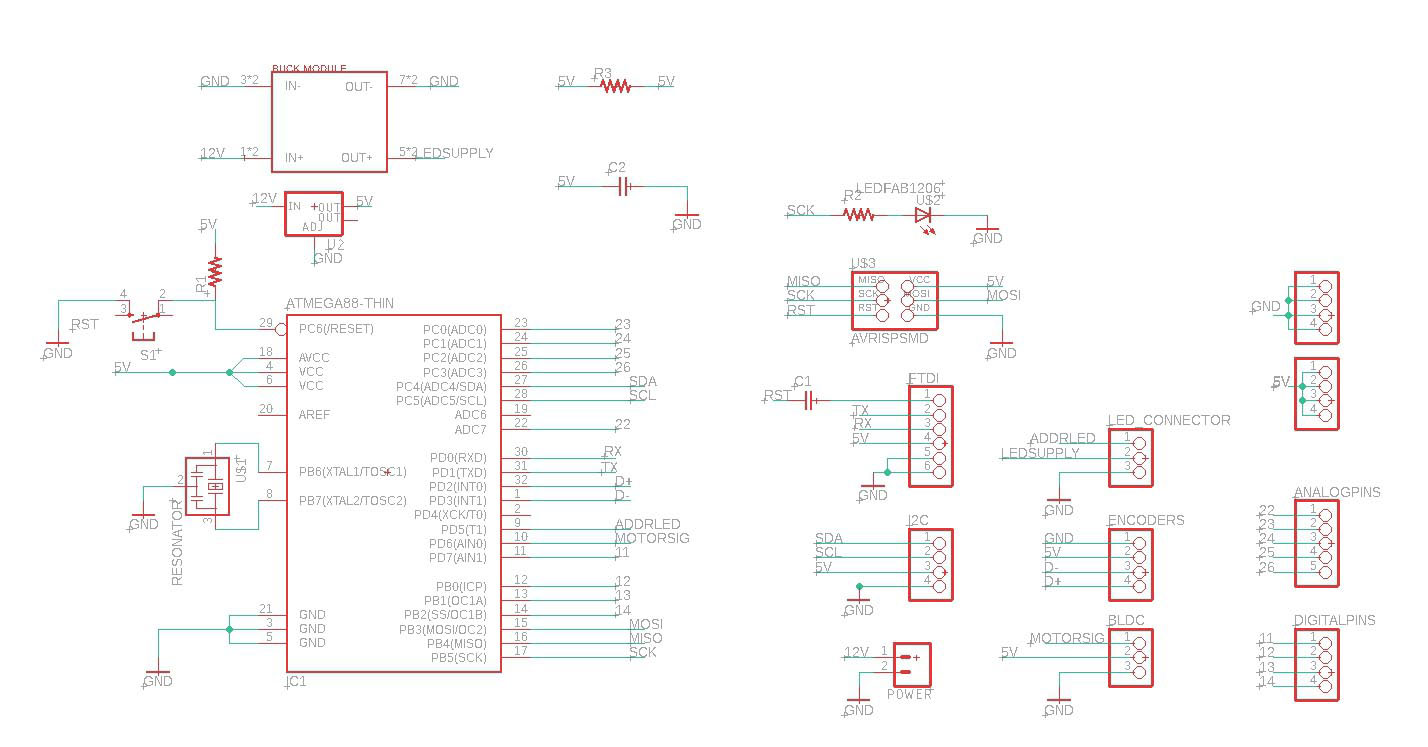This screenshot has height=747, width=1428.
Task: Select the four-pin header tied to 5V
Action: click(1316, 393)
